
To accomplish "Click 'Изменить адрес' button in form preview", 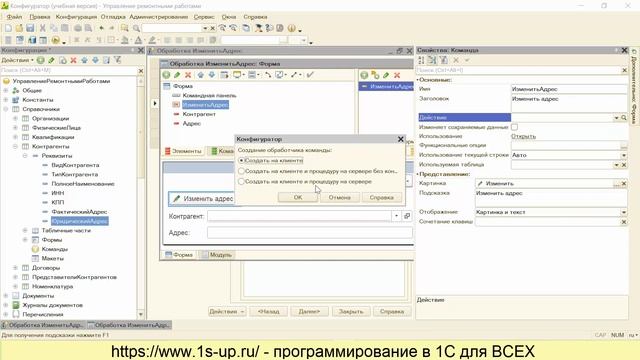I will [x=202, y=199].
